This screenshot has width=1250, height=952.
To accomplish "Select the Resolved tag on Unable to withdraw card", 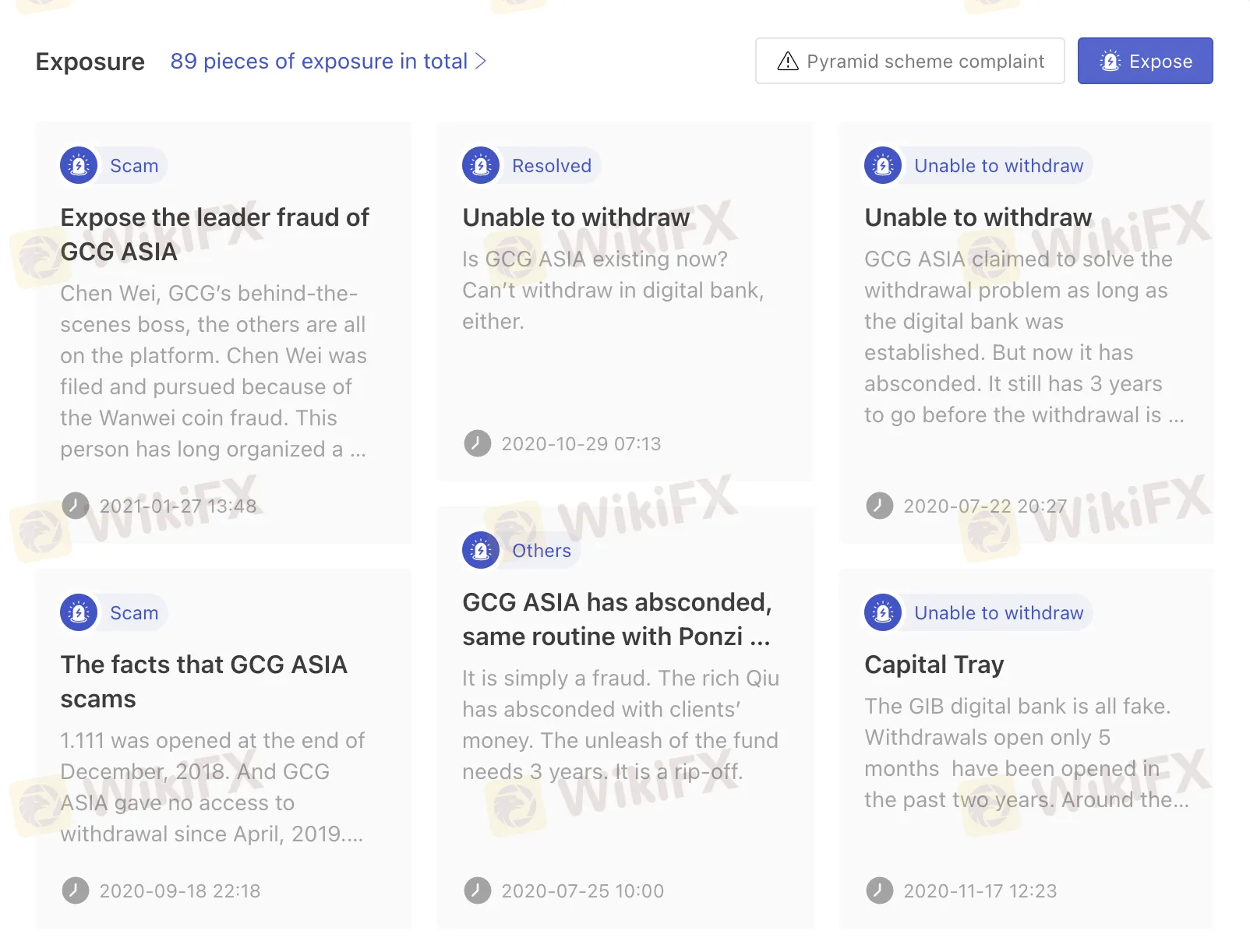I will (x=530, y=165).
